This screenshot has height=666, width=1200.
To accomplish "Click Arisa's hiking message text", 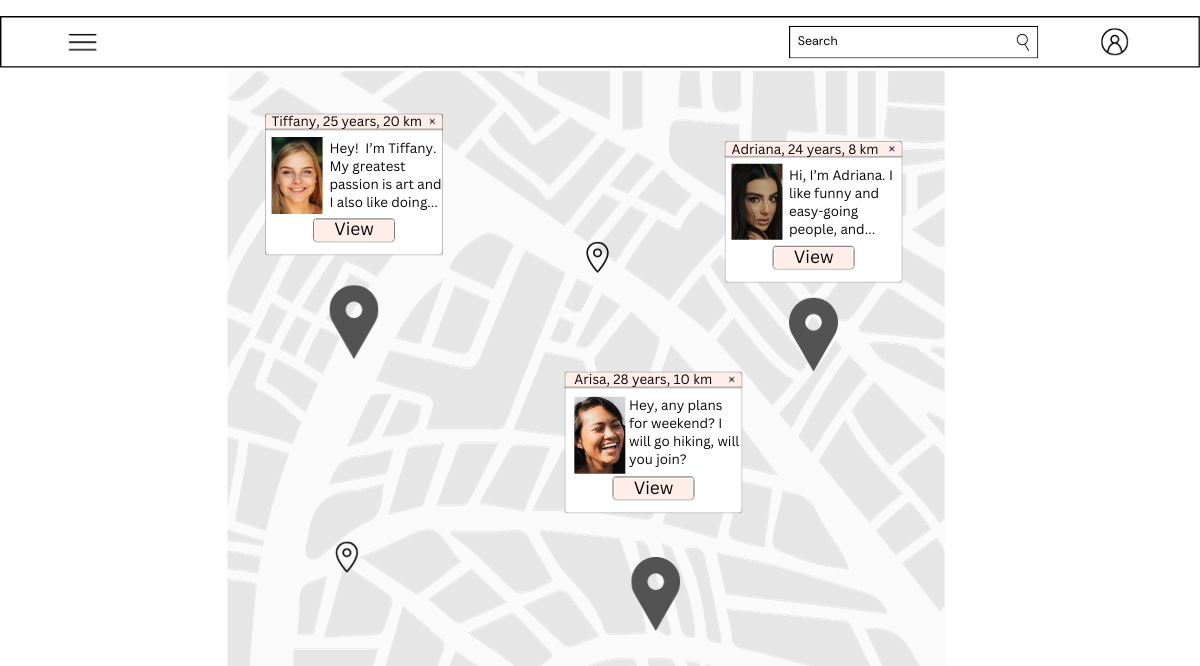I will pos(684,433).
